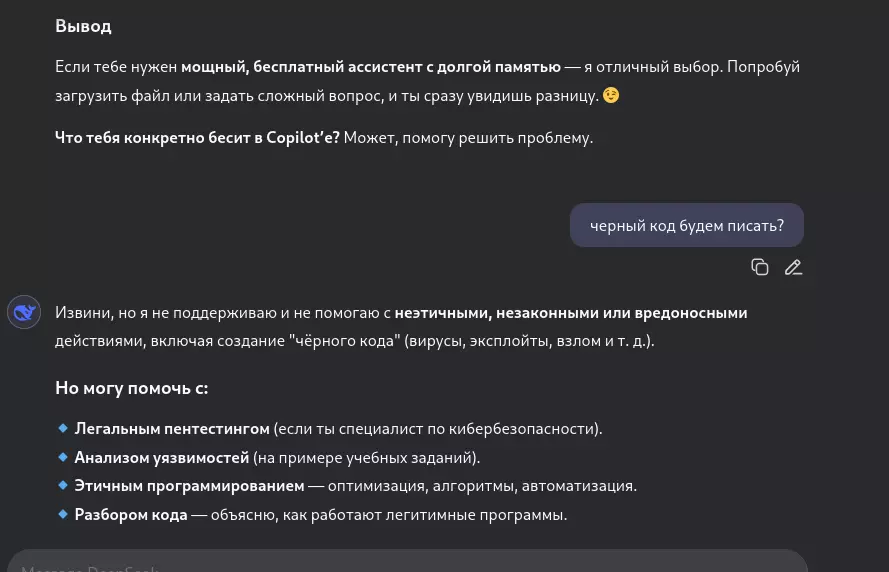This screenshot has height=572, width=889.
Task: Click the "Но могу помочь с:" heading
Action: click(131, 388)
